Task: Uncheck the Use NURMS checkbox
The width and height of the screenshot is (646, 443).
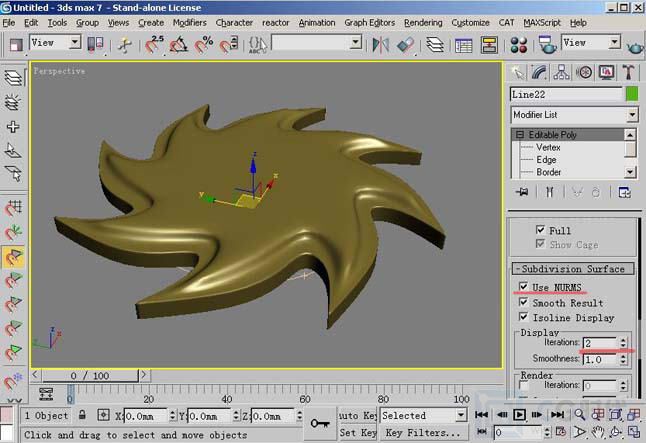Action: click(x=523, y=286)
